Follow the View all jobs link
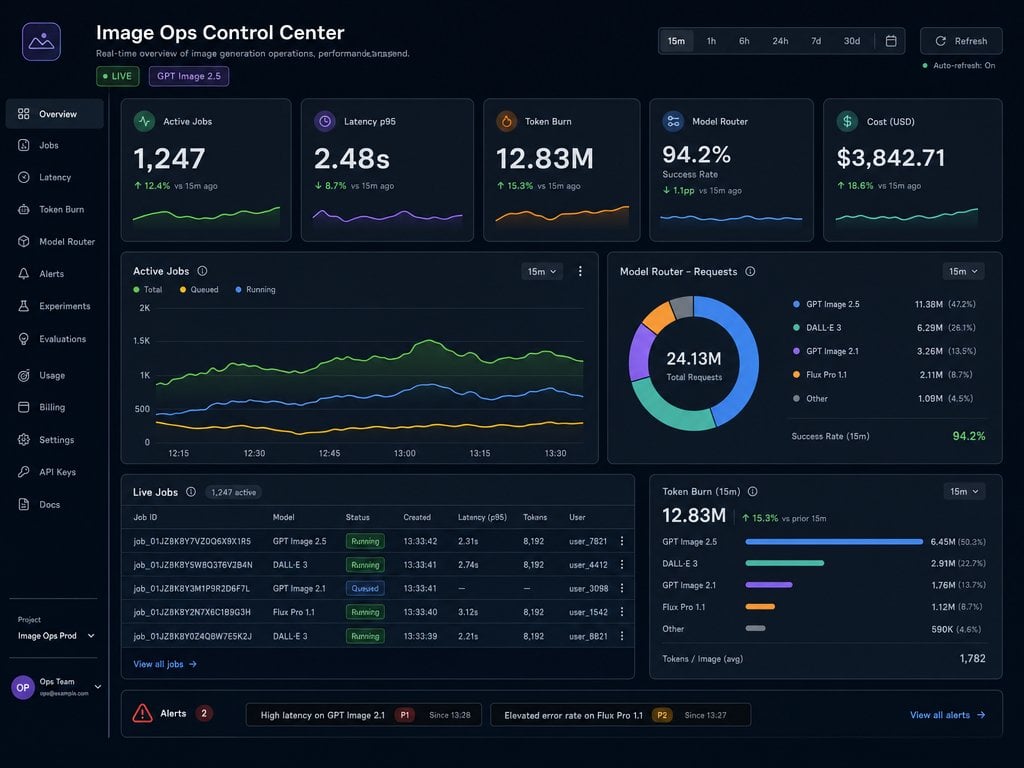1024x768 pixels. [165, 664]
